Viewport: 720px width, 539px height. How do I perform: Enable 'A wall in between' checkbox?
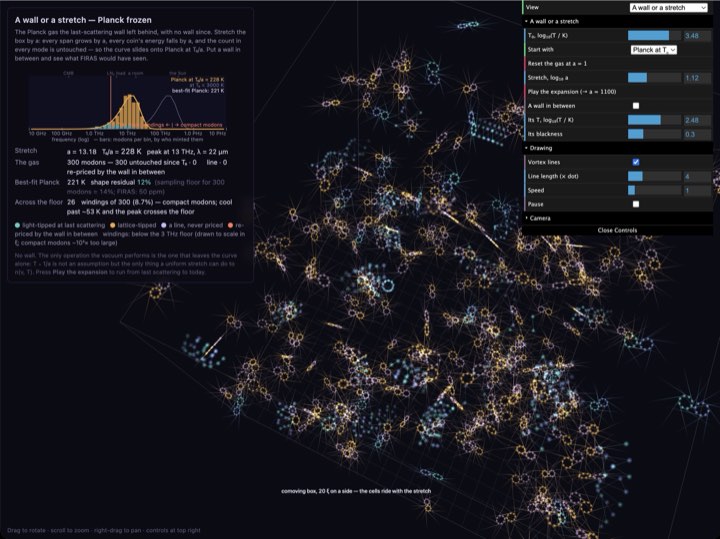click(x=636, y=106)
